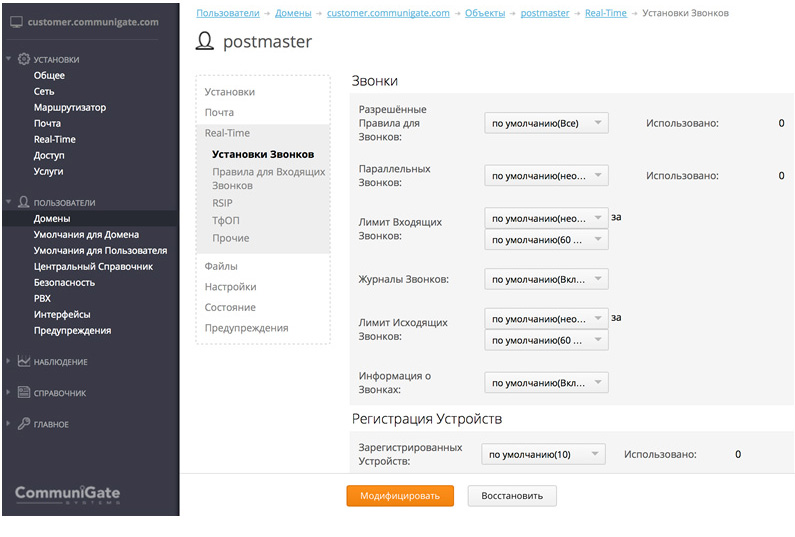This screenshot has height=537, width=795.
Task: Open the Журналы Звонков dropdown
Action: 546,279
